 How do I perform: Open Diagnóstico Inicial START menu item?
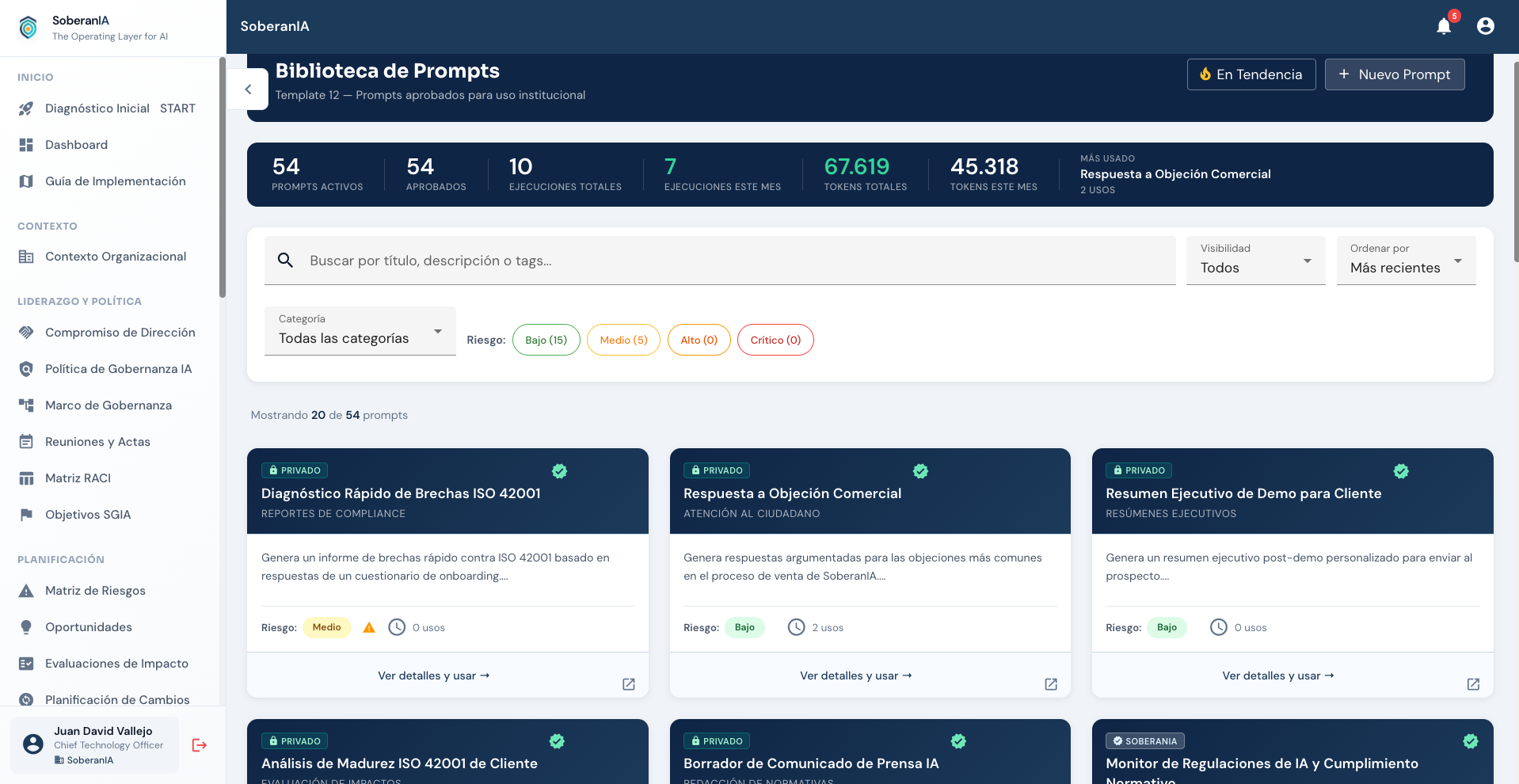[x=109, y=108]
